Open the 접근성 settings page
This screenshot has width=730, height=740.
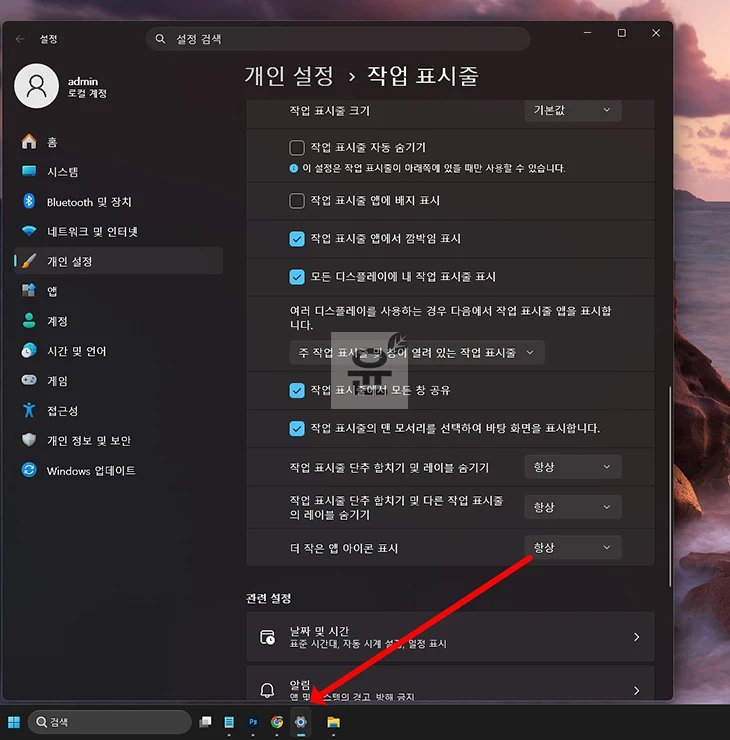coord(118,411)
